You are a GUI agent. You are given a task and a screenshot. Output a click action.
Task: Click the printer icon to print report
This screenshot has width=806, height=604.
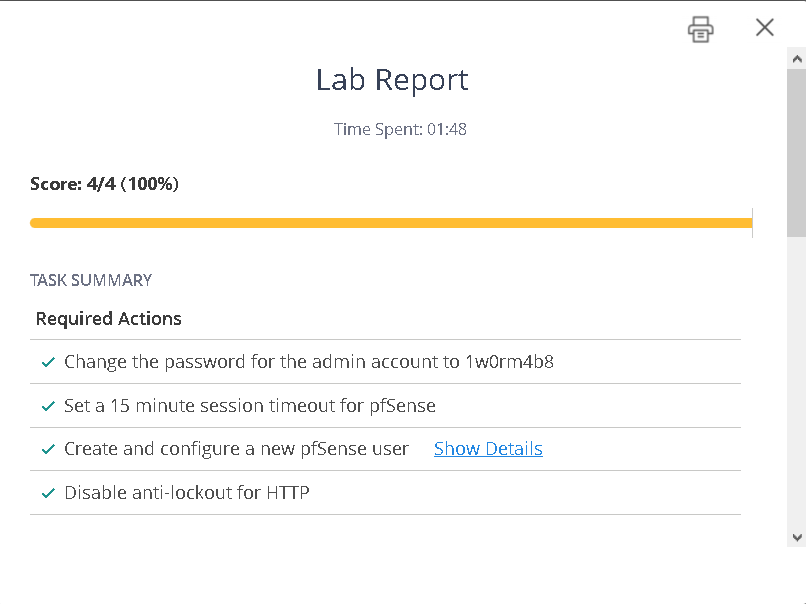tap(701, 29)
